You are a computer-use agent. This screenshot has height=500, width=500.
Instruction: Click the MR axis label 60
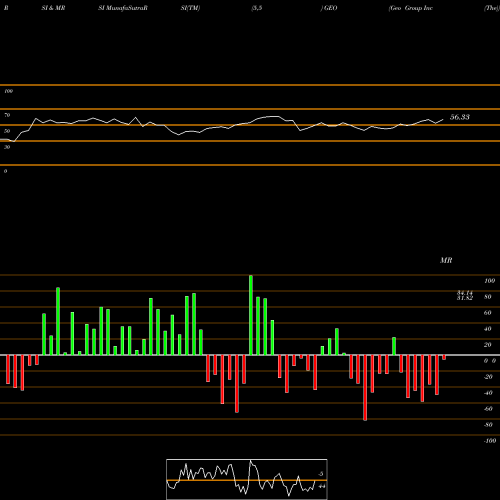[x=487, y=313]
